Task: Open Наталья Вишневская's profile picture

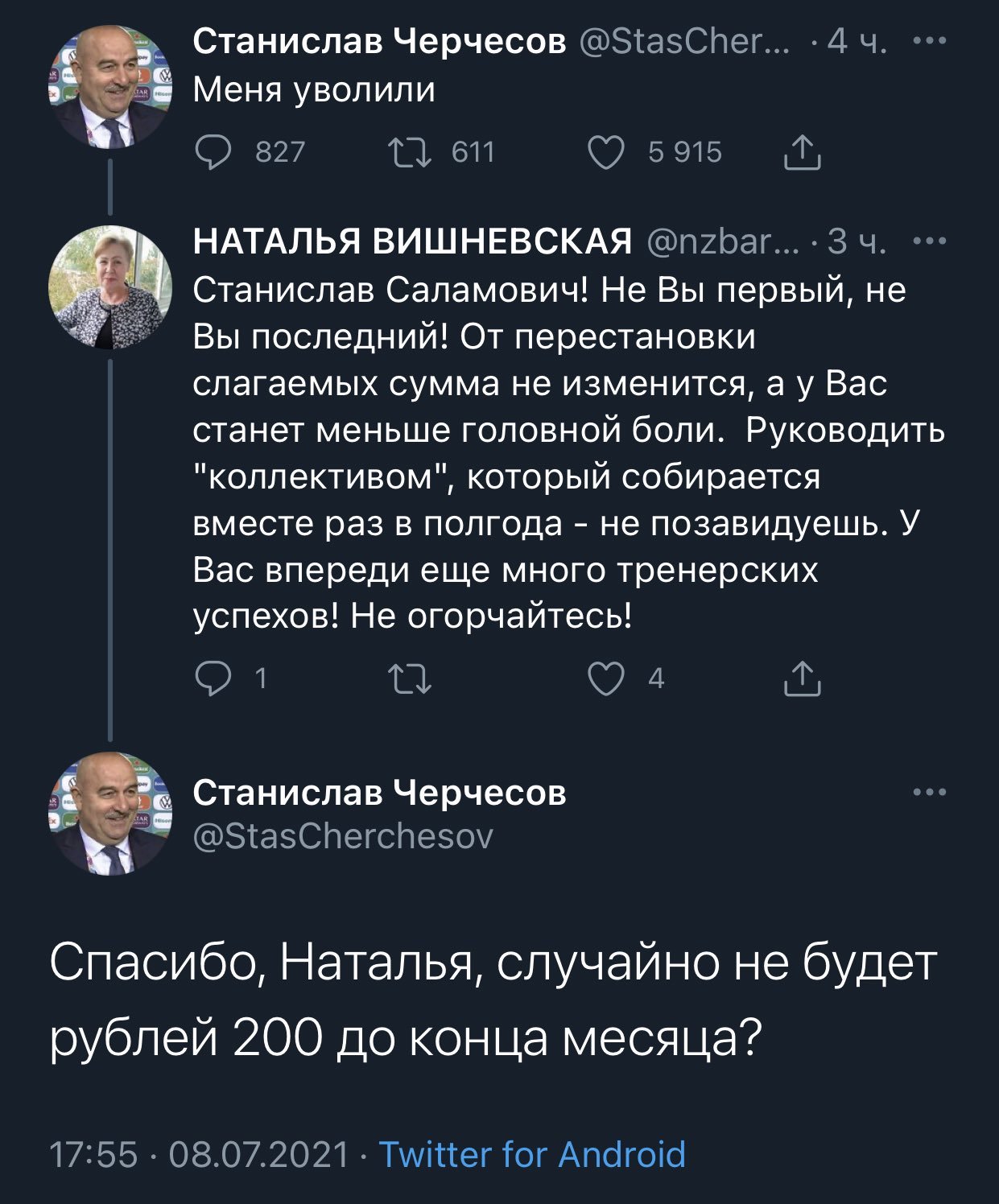Action: coord(111,287)
